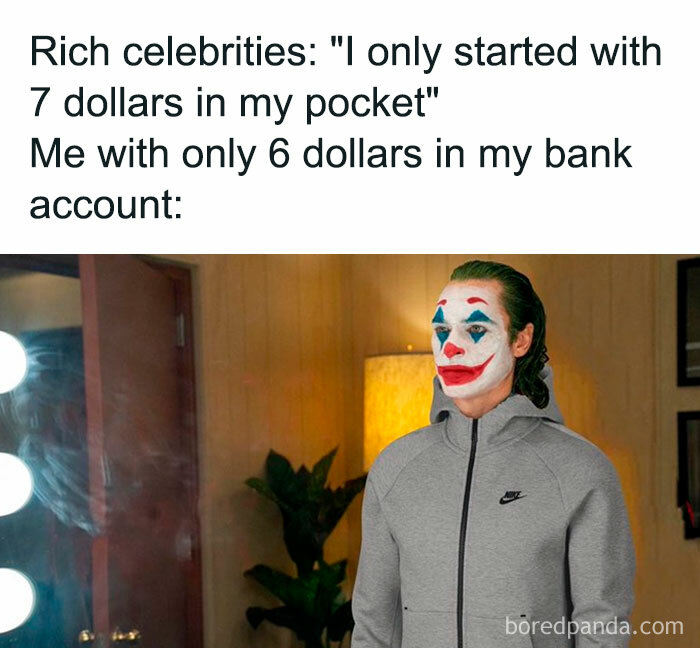Screen dimensions: 700x648
Task: Click the text "7 dollars in my pocket"
Action: click(x=232, y=104)
